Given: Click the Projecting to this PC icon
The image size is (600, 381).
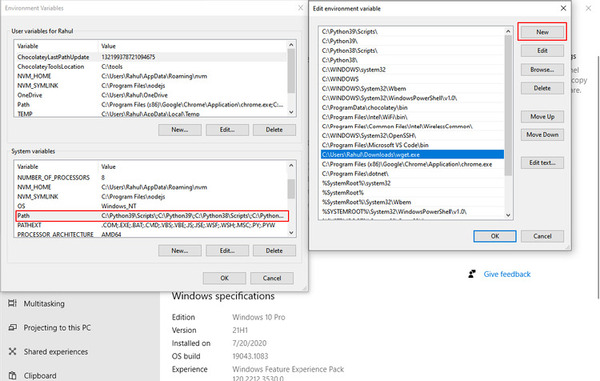Looking at the screenshot, I should pyautogui.click(x=12, y=327).
